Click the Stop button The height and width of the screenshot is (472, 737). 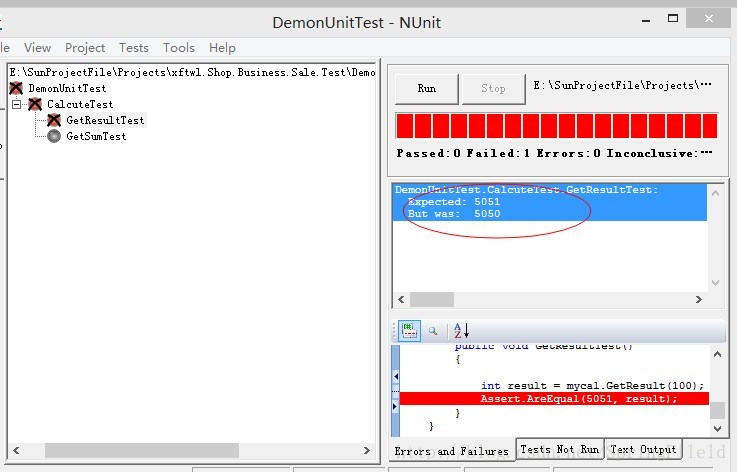[x=493, y=88]
